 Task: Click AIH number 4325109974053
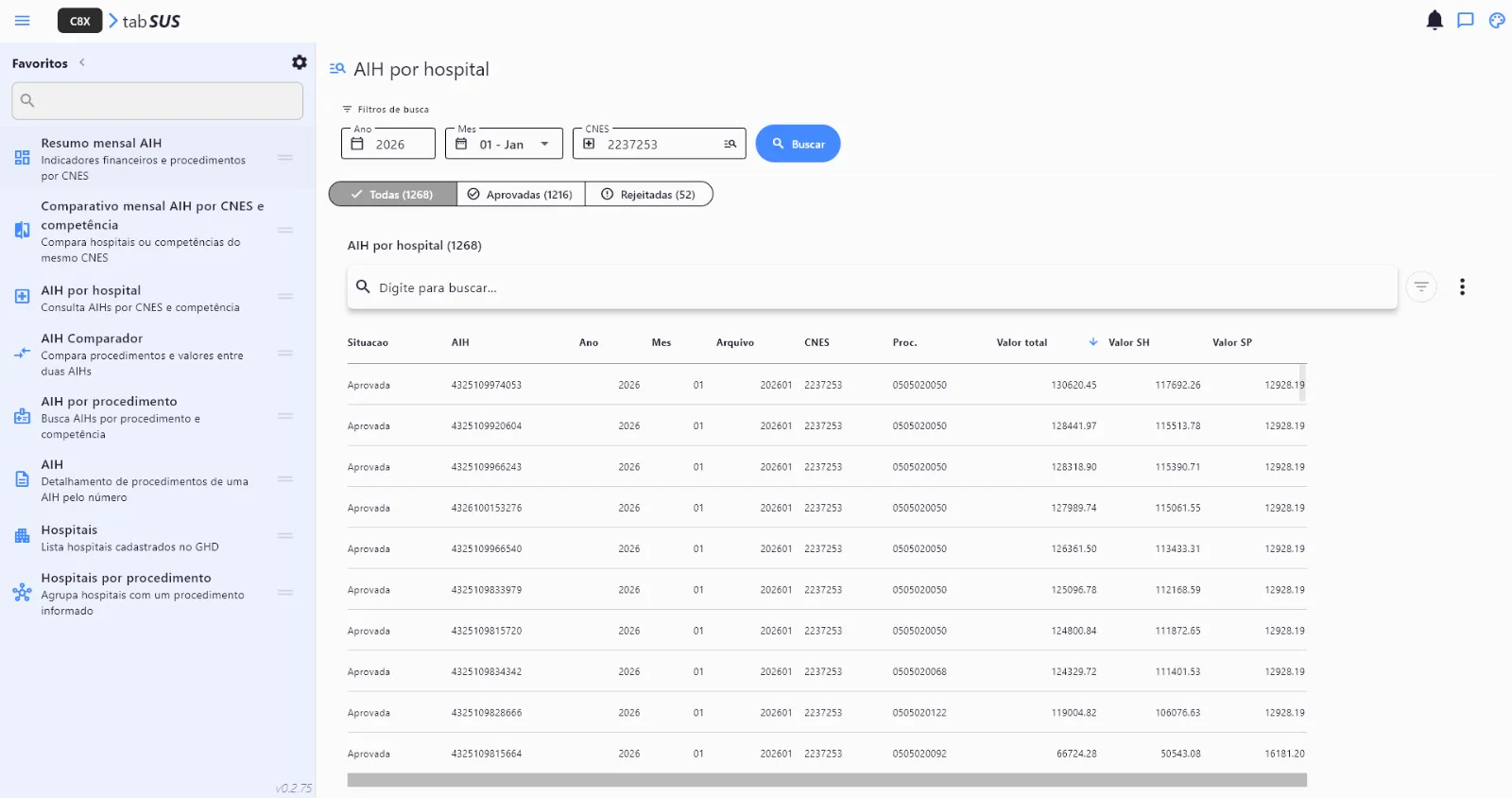coord(487,385)
